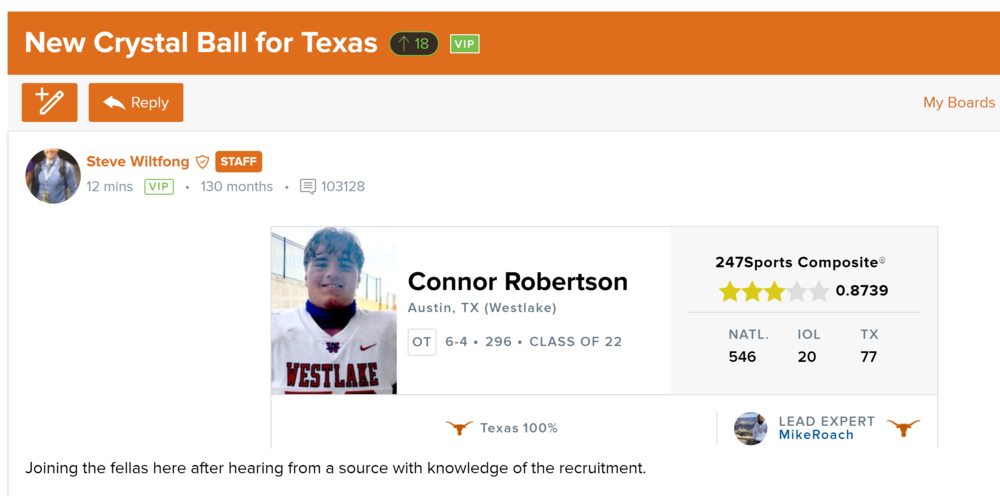Open lead expert MikeRoach's profile link

pos(816,435)
